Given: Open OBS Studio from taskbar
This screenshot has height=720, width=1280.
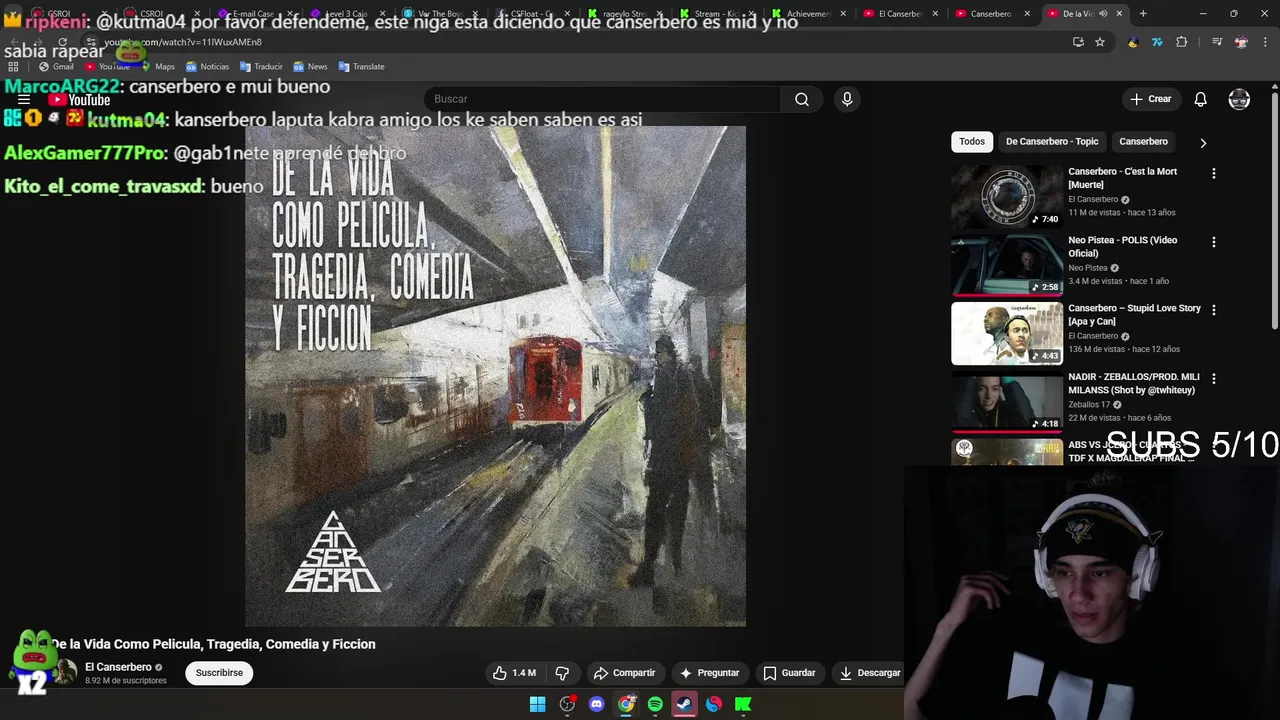Looking at the screenshot, I should (567, 704).
